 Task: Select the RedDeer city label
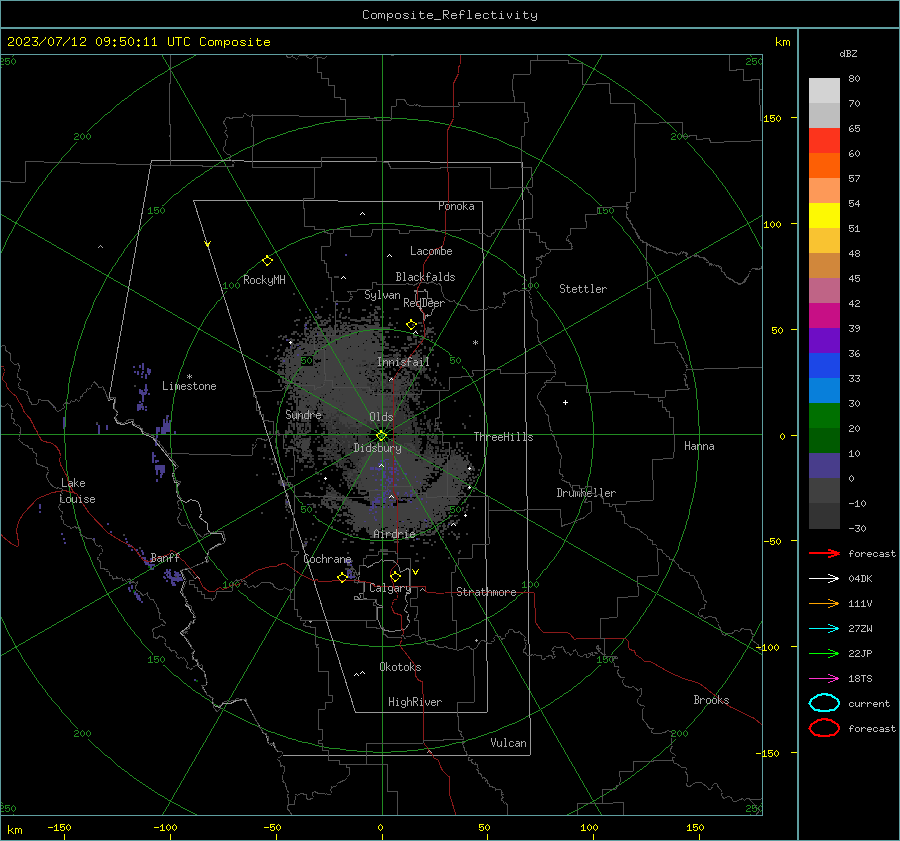[424, 303]
